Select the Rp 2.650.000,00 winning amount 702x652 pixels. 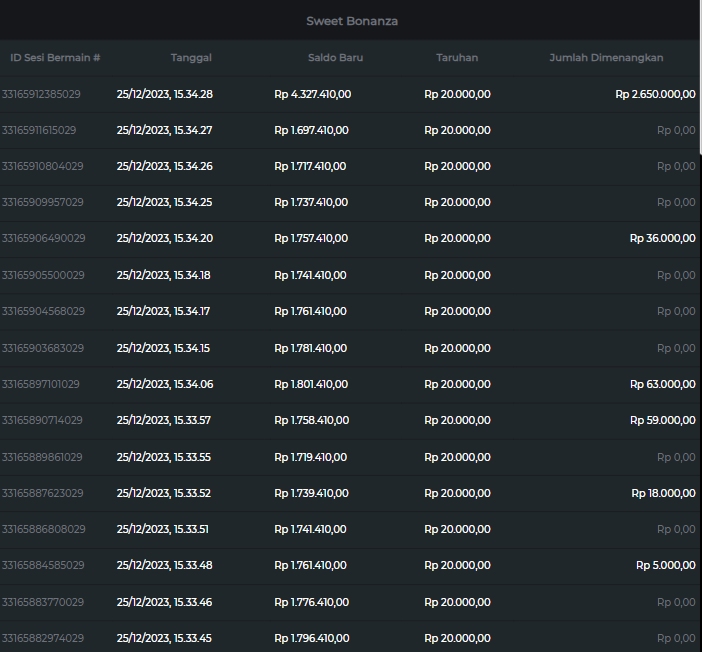(x=655, y=95)
